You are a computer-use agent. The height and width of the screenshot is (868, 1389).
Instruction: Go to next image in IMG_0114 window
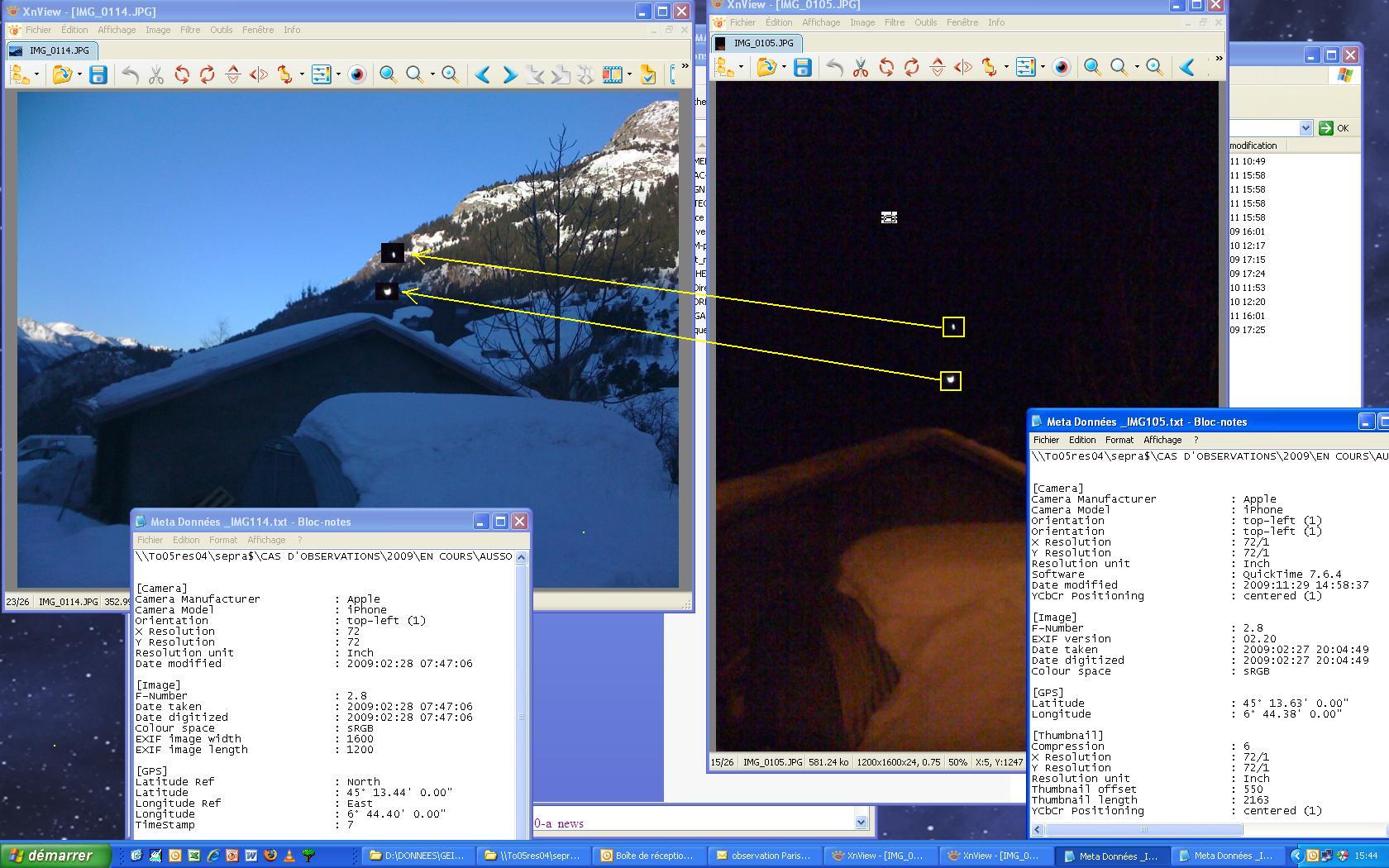click(x=509, y=75)
